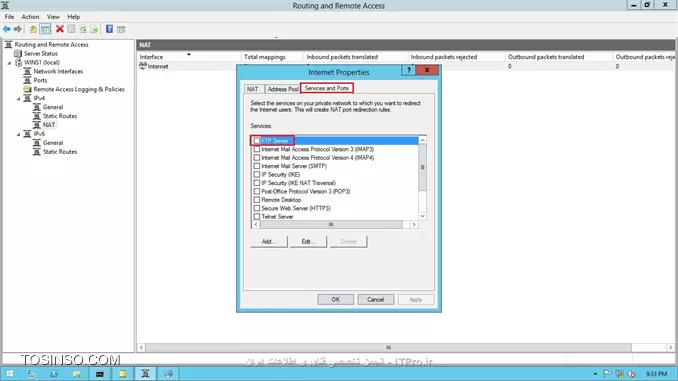Click the Action Center flag tray icon

click(x=608, y=374)
